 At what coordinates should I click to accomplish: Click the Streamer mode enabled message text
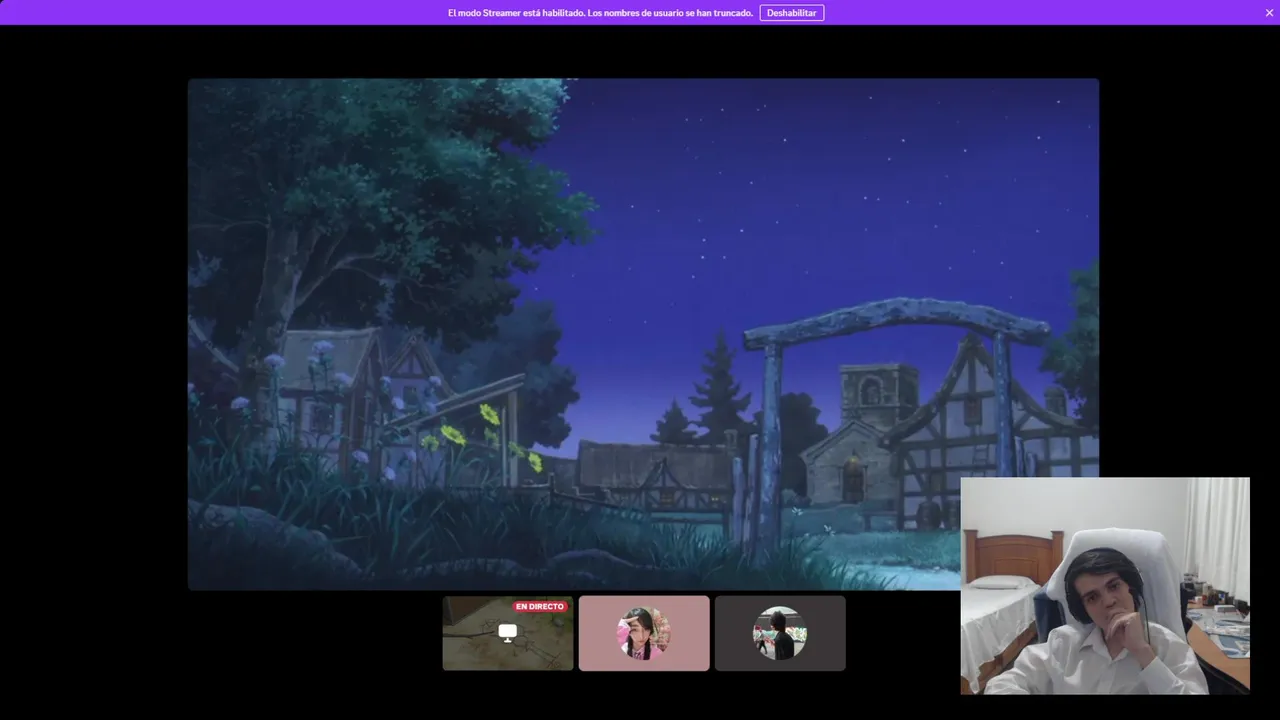[600, 13]
